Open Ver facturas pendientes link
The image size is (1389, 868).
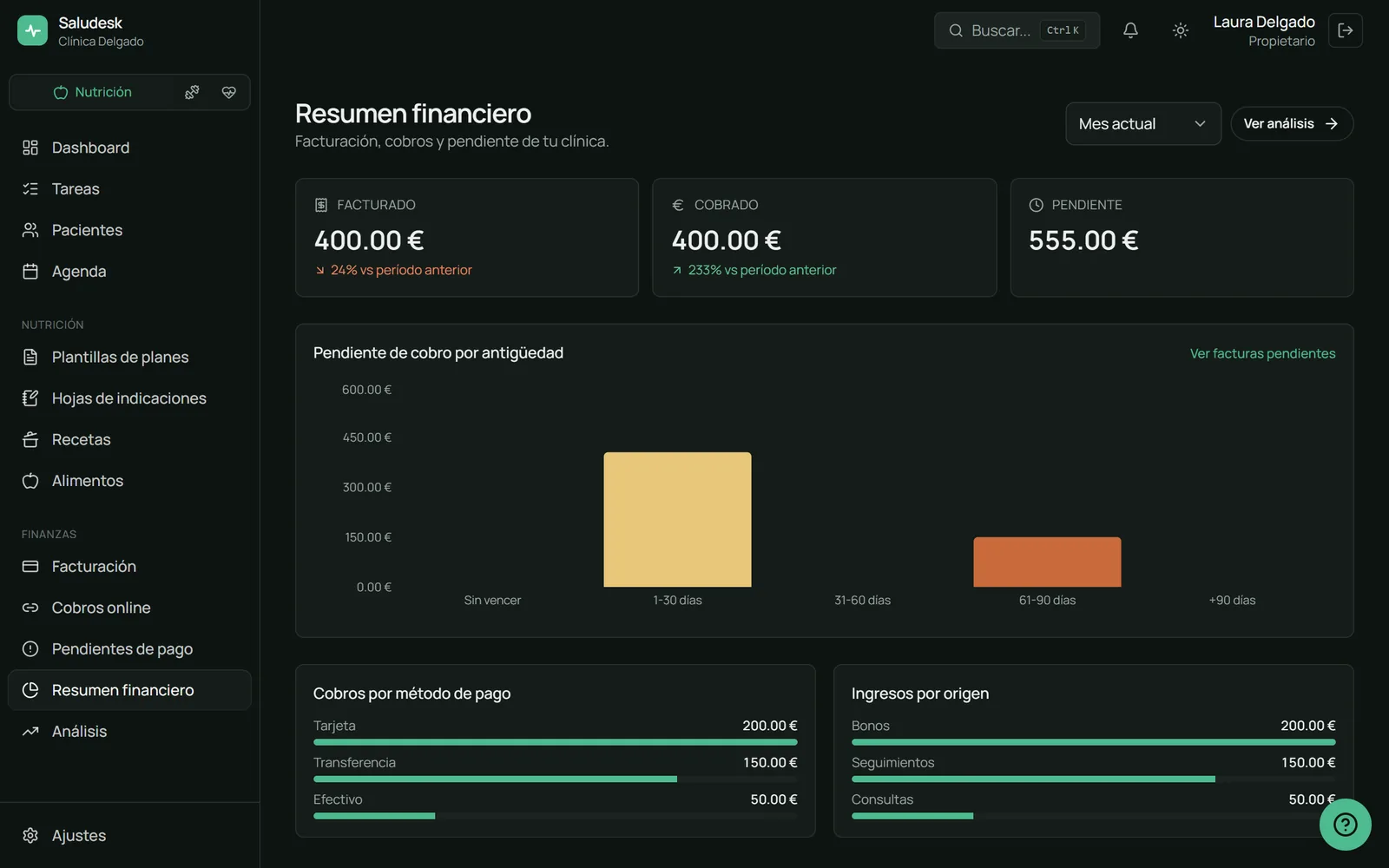point(1262,353)
